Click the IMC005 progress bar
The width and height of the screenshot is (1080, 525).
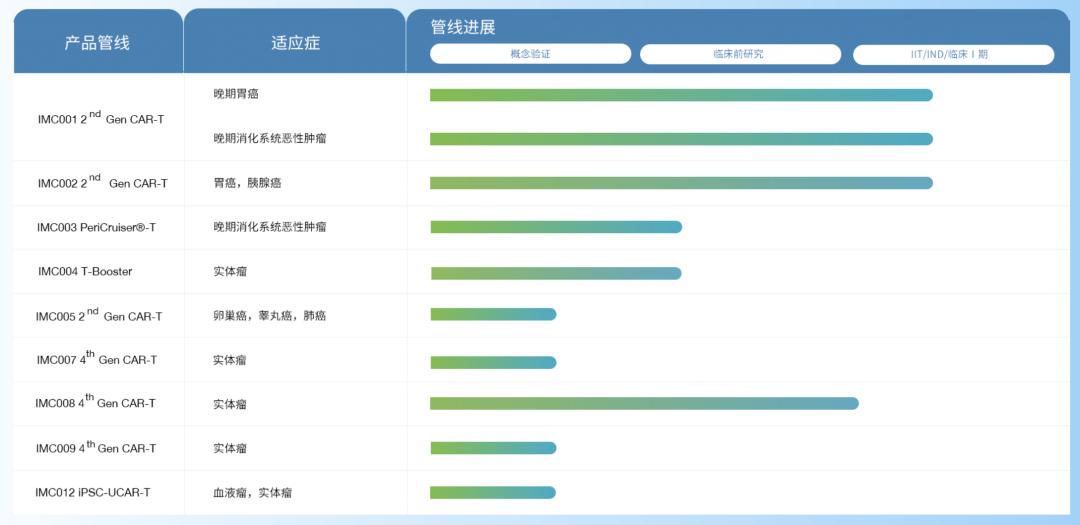tap(493, 314)
